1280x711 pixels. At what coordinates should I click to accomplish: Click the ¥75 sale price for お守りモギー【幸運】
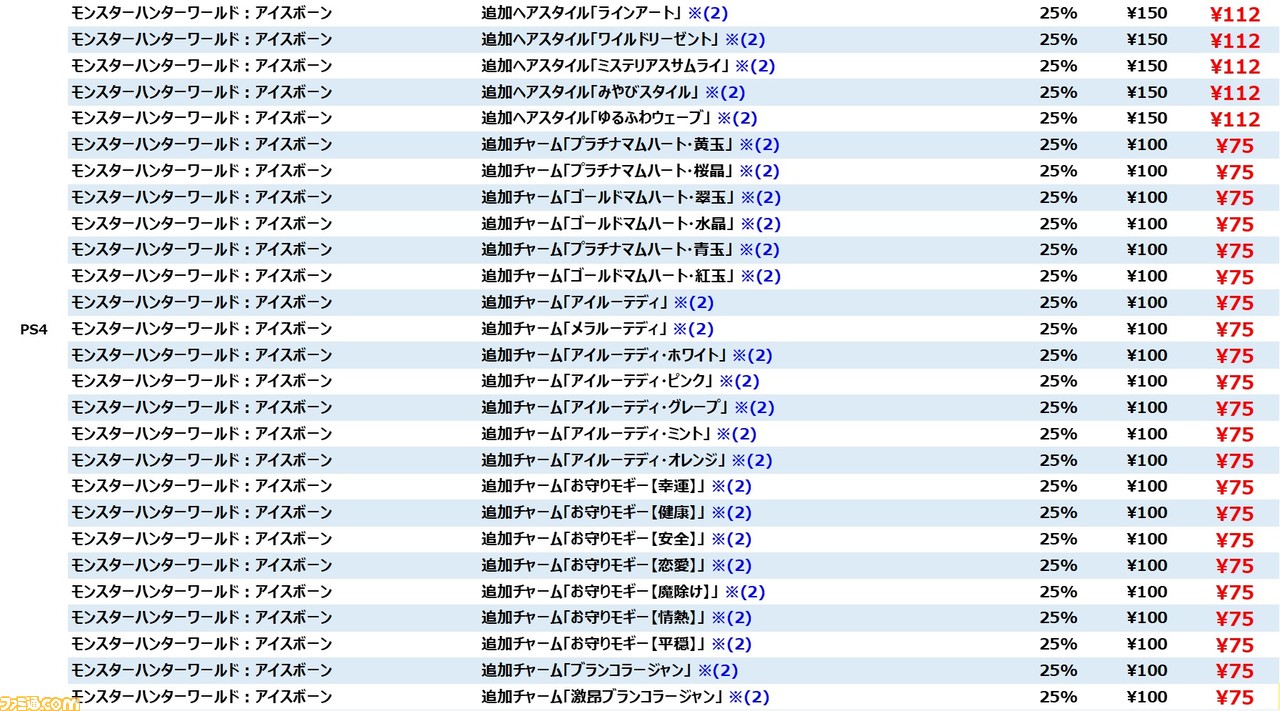1234,488
